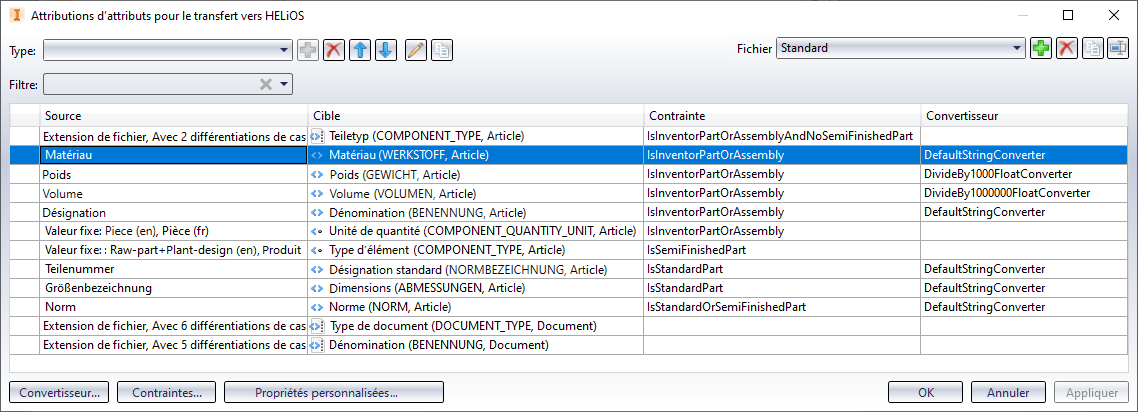Select the Poids source row

click(x=173, y=175)
